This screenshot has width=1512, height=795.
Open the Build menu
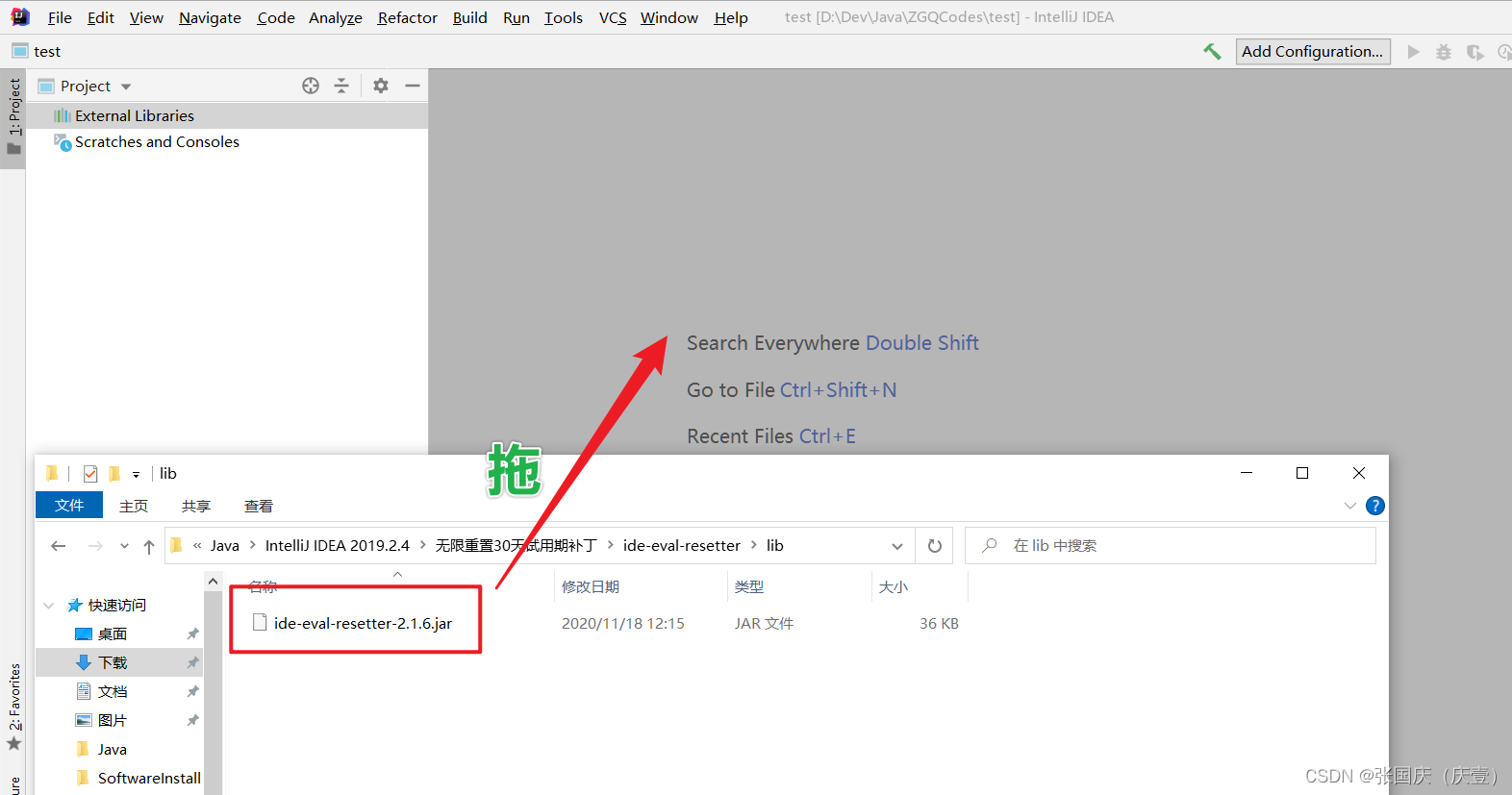click(x=470, y=17)
